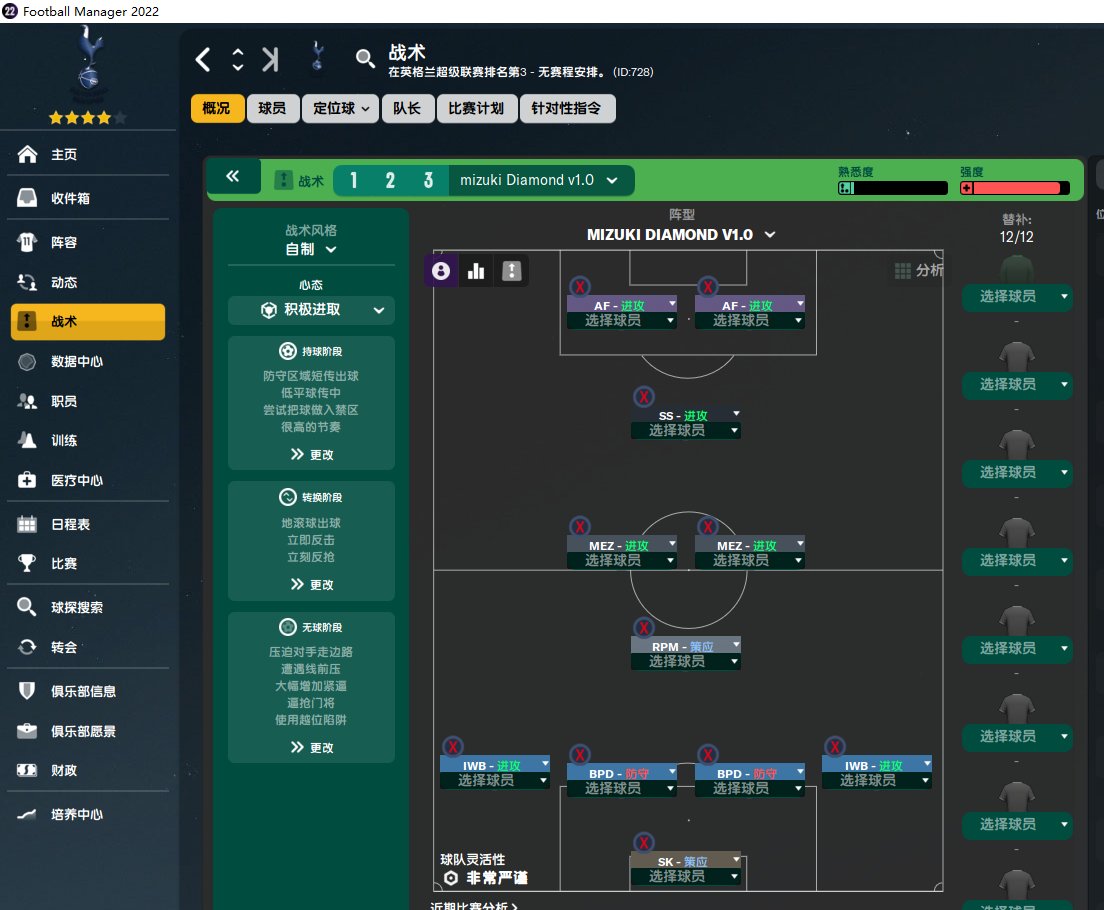1104x910 pixels.
Task: Select the 概况 overview tab
Action: [217, 108]
